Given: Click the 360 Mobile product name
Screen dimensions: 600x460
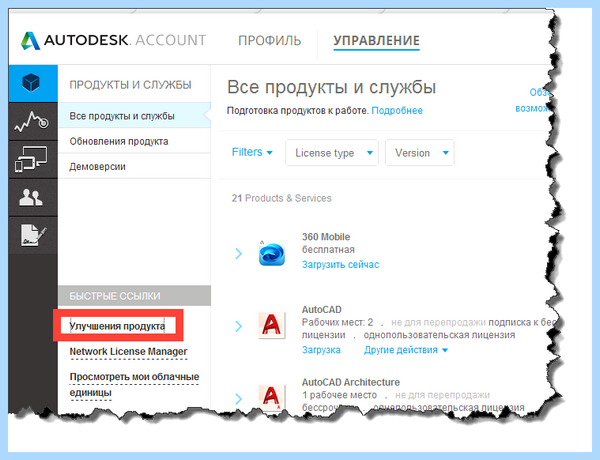Looking at the screenshot, I should tap(326, 237).
